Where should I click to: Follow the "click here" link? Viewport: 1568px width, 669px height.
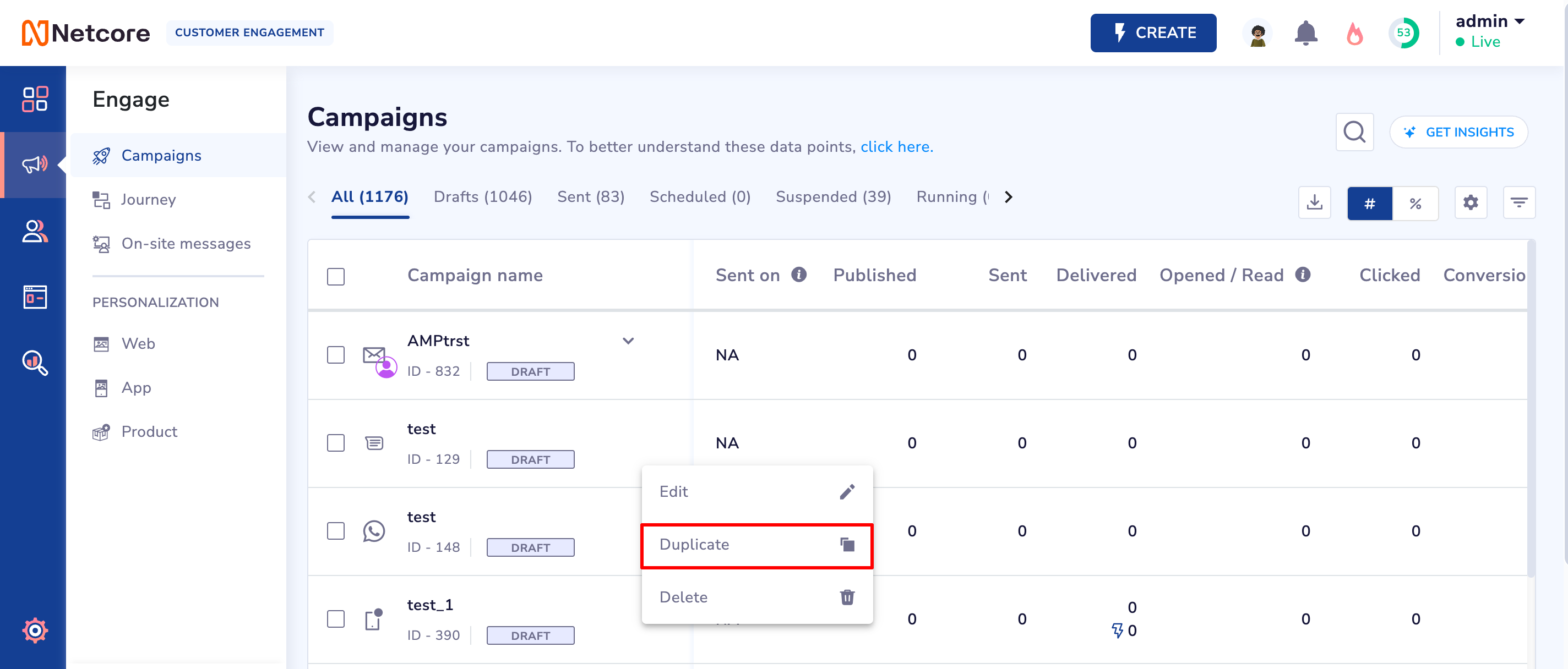pos(895,146)
